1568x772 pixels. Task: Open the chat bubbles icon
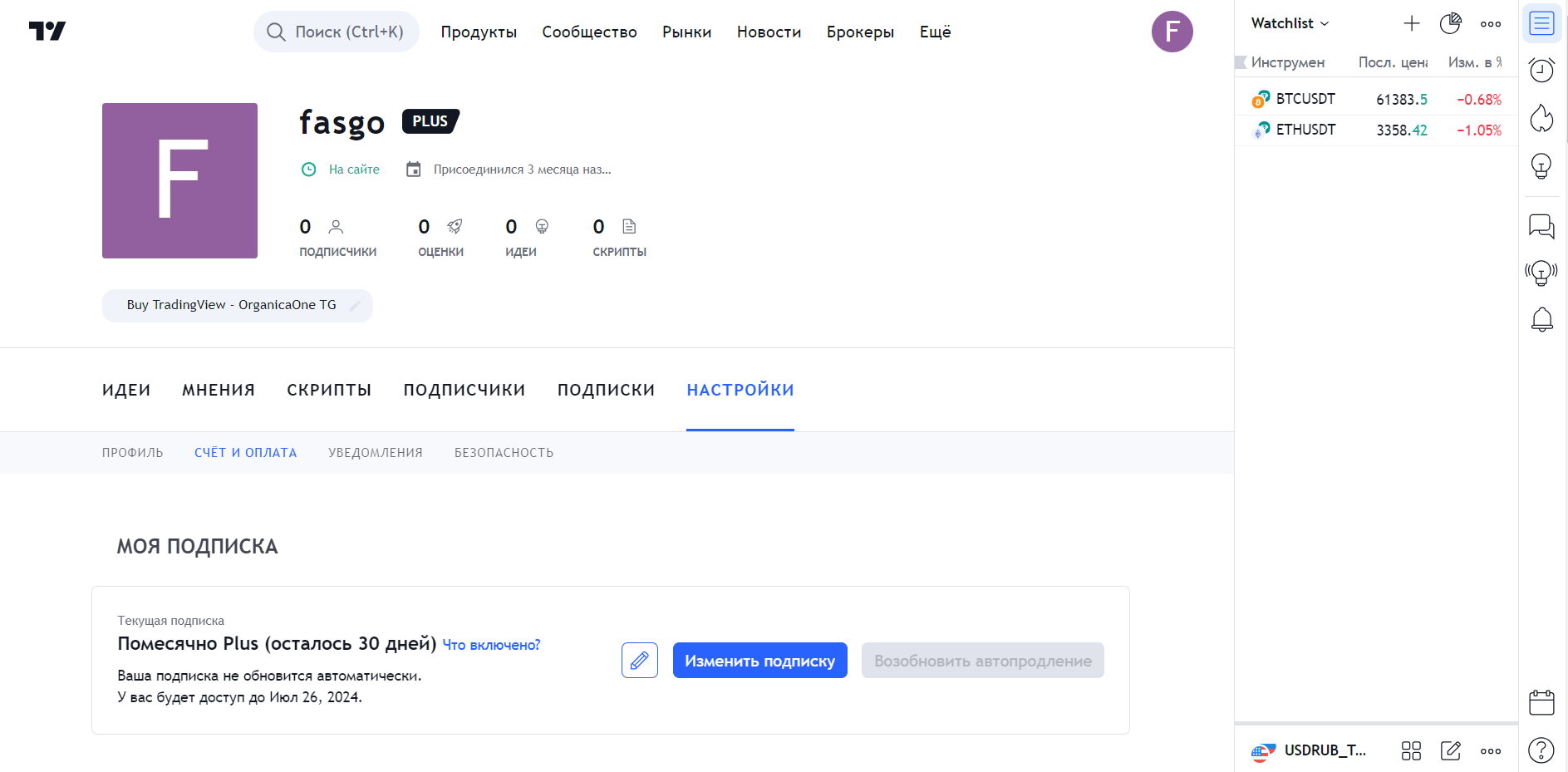(1541, 226)
